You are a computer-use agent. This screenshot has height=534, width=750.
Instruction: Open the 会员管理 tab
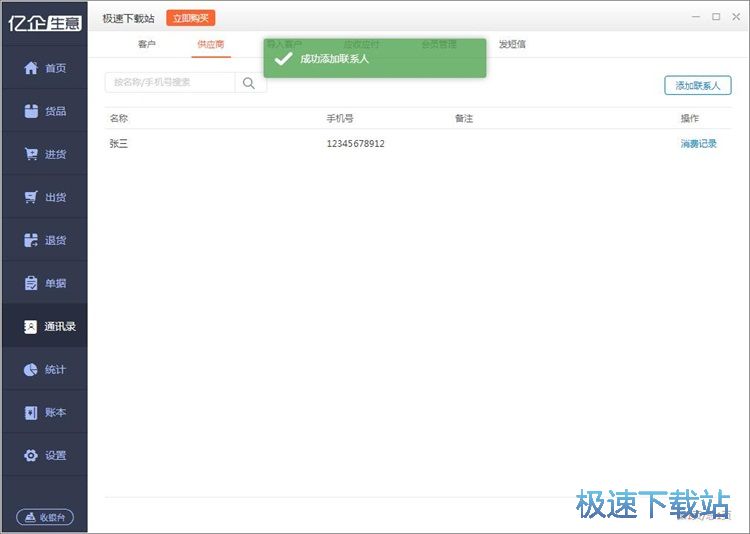click(x=439, y=44)
